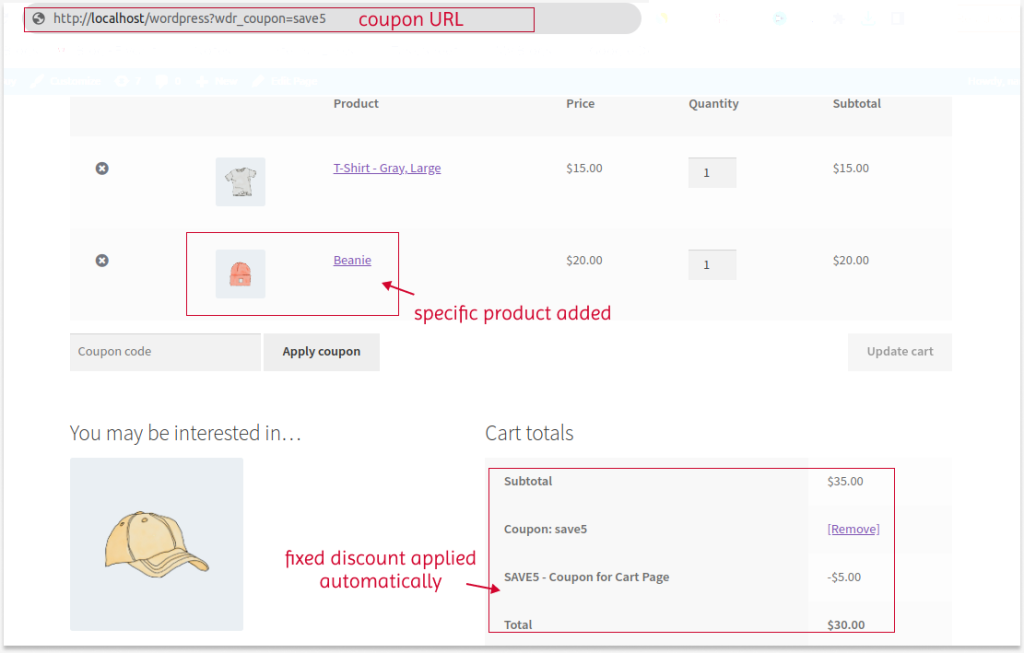Click the downloads icon in the browser toolbar

pos(868,18)
